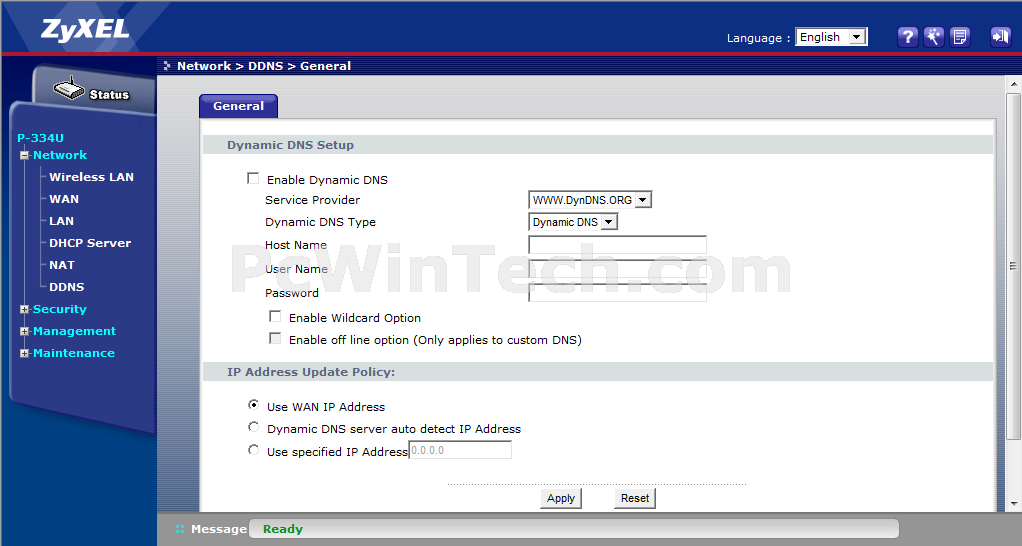This screenshot has width=1022, height=546.
Task: Click the Network menu label
Action: coord(60,155)
